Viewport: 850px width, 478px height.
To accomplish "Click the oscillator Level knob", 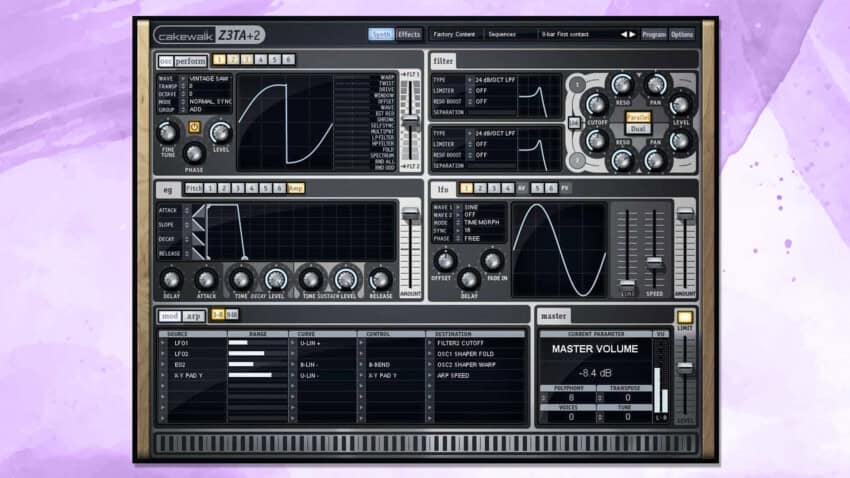I will point(220,132).
